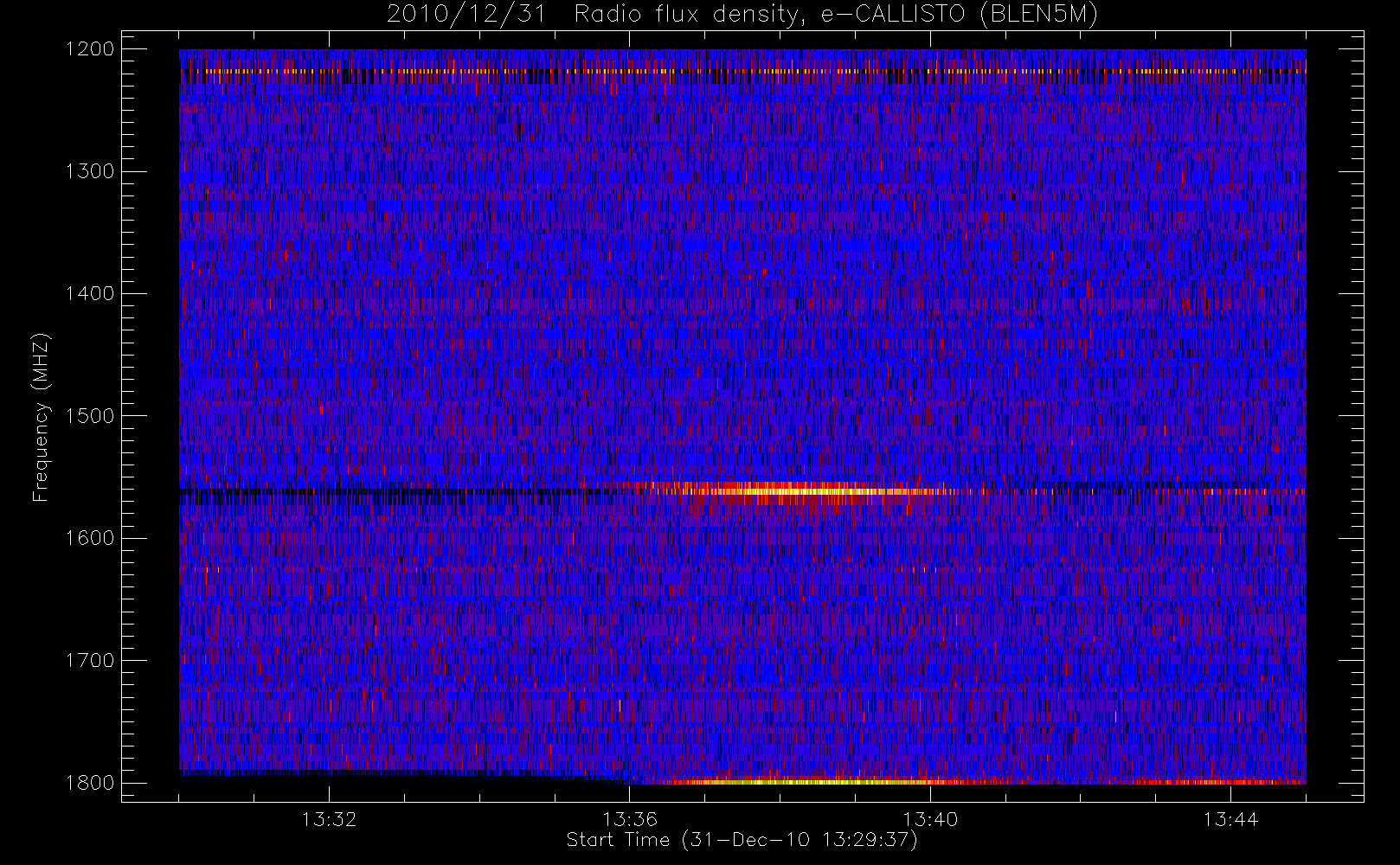Image resolution: width=1400 pixels, height=865 pixels.
Task: Click the 13:32 time tick label
Action: tap(330, 819)
